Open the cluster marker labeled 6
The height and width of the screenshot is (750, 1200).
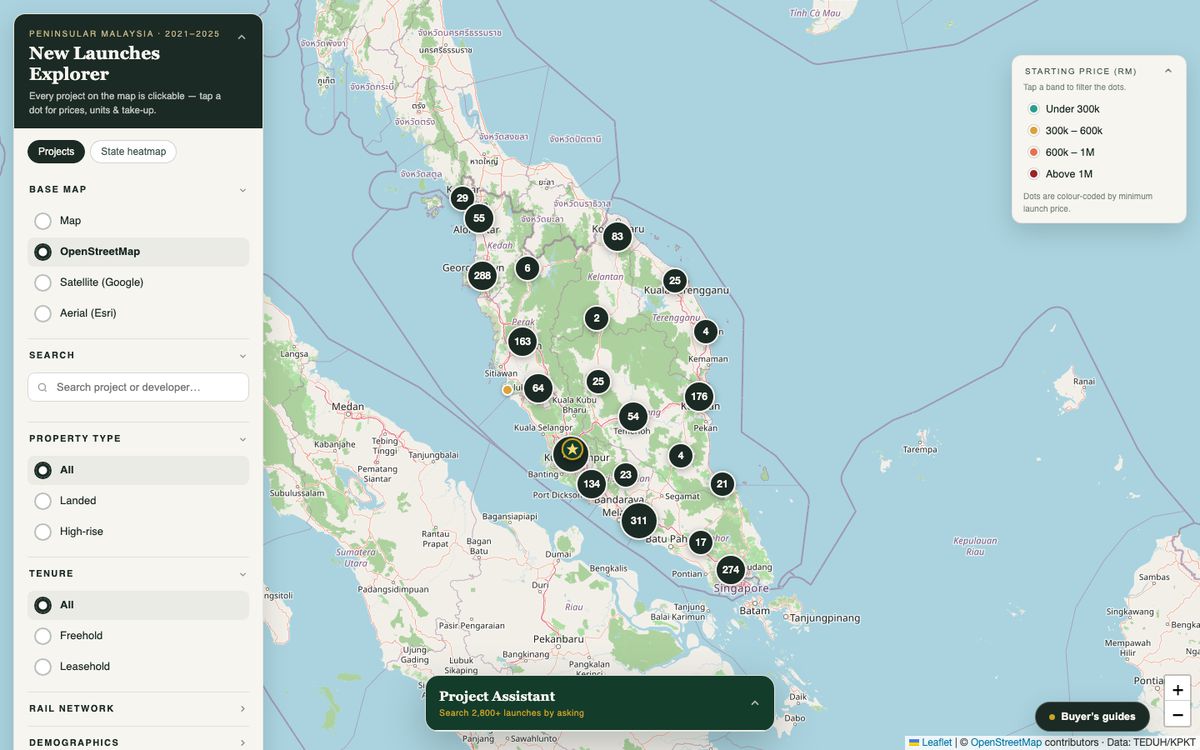click(x=527, y=268)
